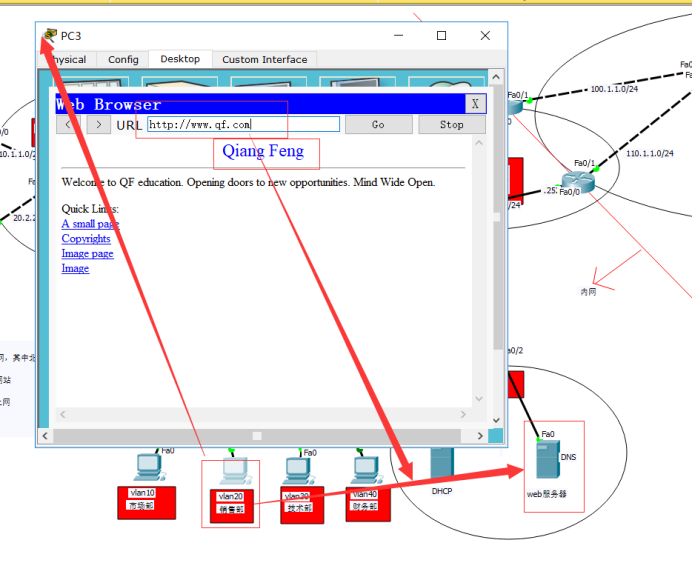Open the Physical tab in PC3
693x561 pixels.
tap(67, 59)
